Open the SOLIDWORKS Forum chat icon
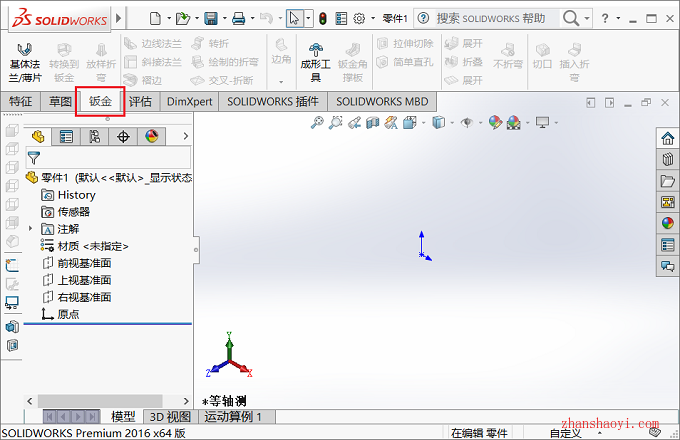Image resolution: width=680 pixels, height=440 pixels. (668, 266)
